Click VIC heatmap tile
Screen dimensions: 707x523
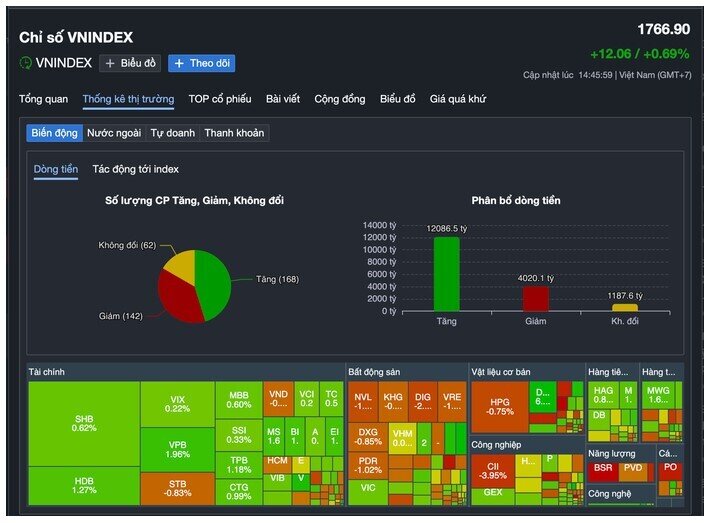pos(368,492)
